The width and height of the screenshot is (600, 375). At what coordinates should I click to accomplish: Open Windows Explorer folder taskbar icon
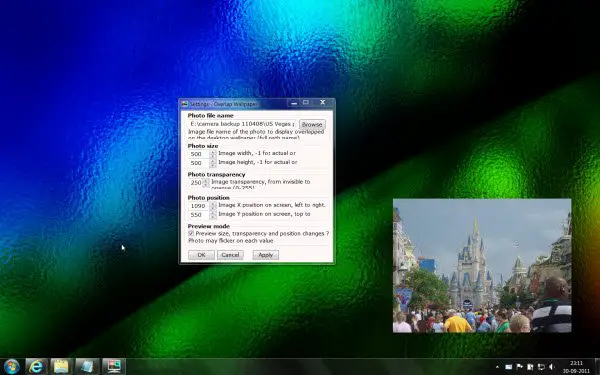tap(61, 367)
